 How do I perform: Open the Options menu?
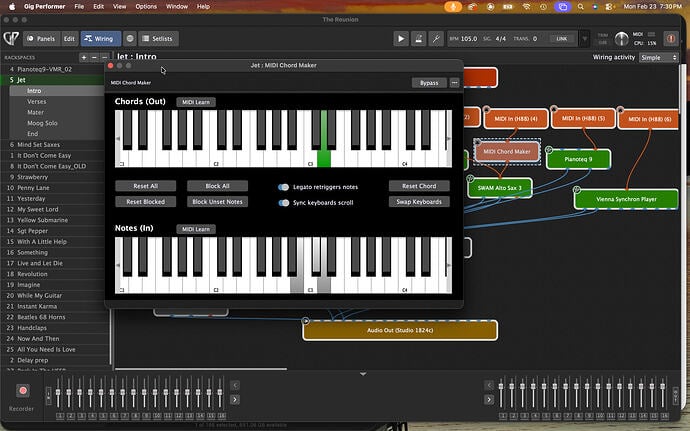146,6
